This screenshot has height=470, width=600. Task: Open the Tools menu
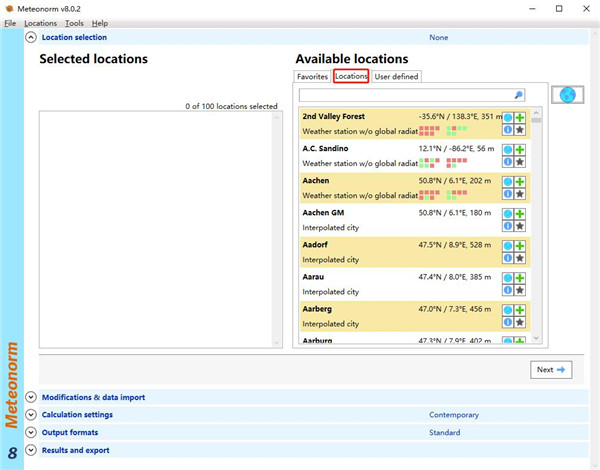(x=74, y=23)
